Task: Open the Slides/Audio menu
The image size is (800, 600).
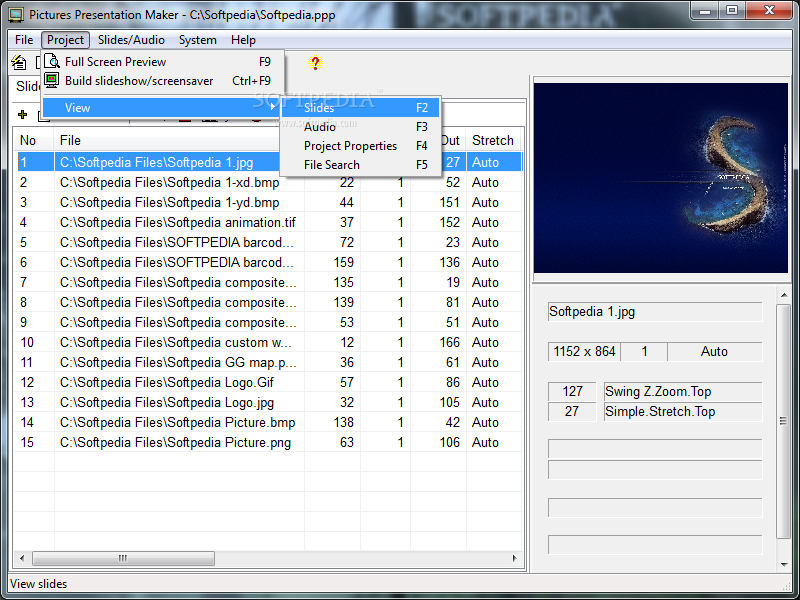Action: pyautogui.click(x=131, y=40)
